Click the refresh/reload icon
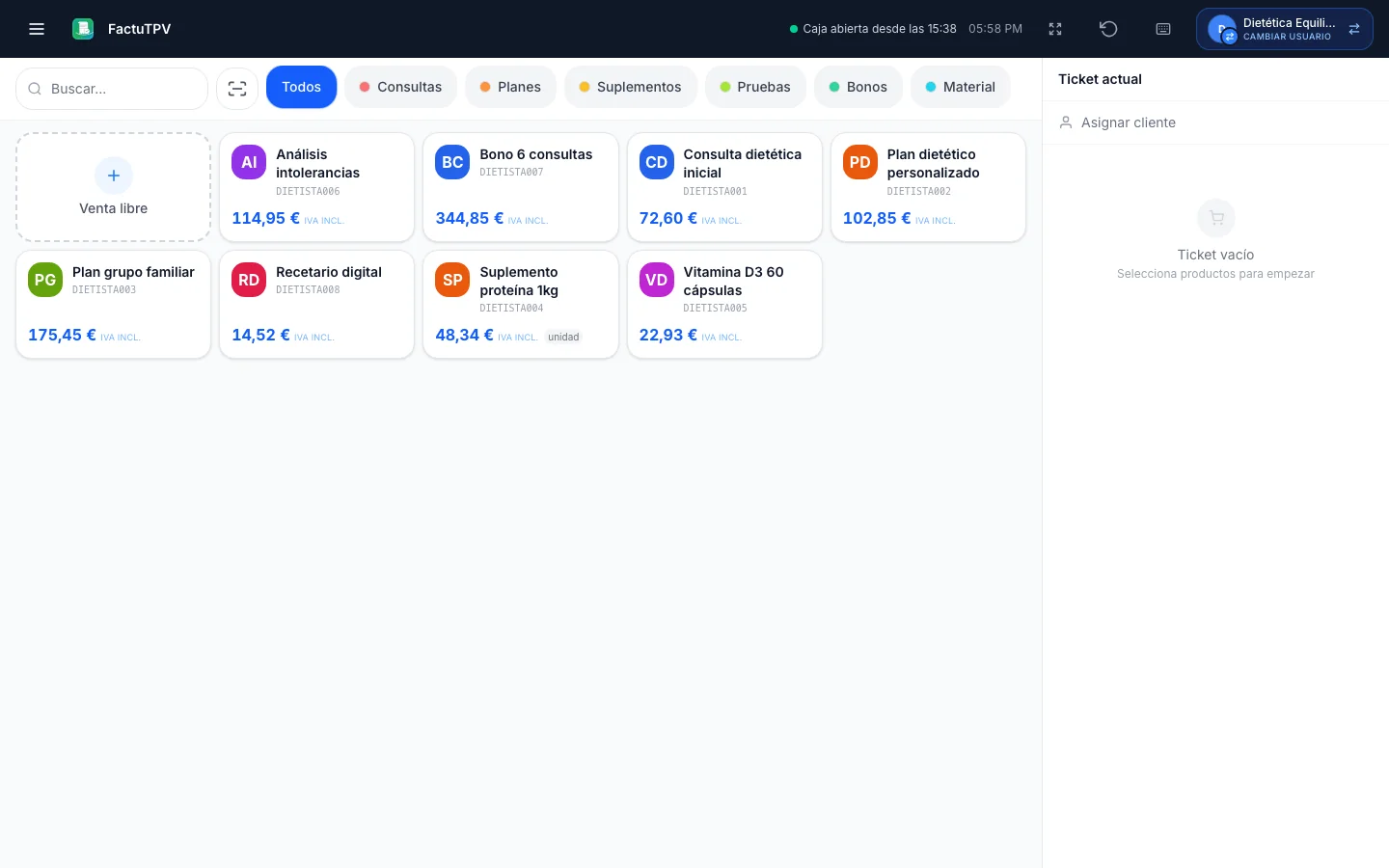Image resolution: width=1389 pixels, height=868 pixels. coord(1108,29)
